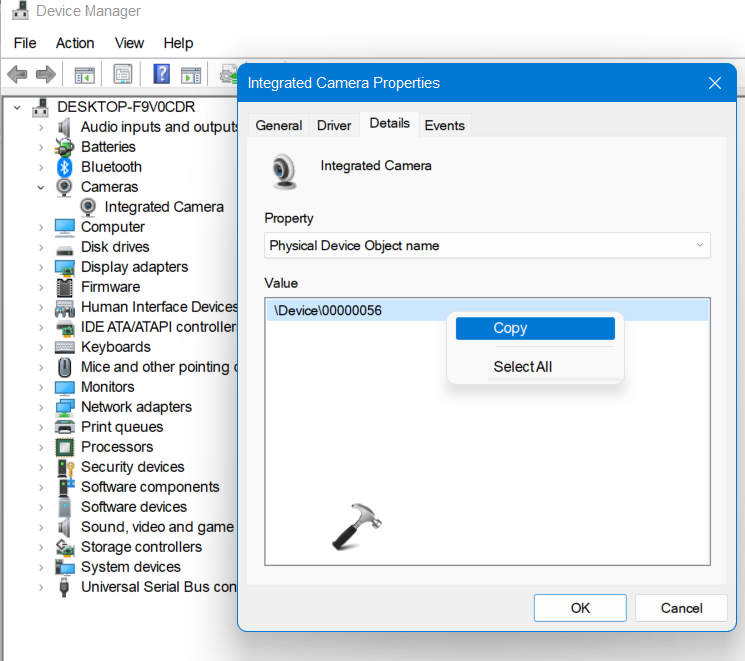Expand the Processors category

[x=41, y=447]
